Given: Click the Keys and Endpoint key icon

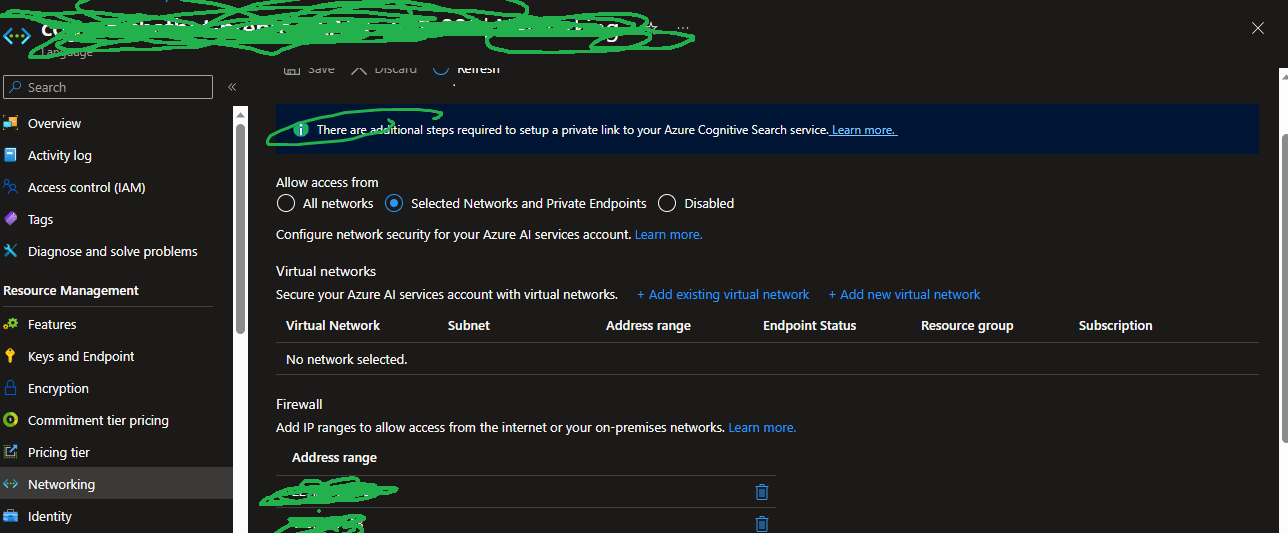Looking at the screenshot, I should click(x=11, y=356).
